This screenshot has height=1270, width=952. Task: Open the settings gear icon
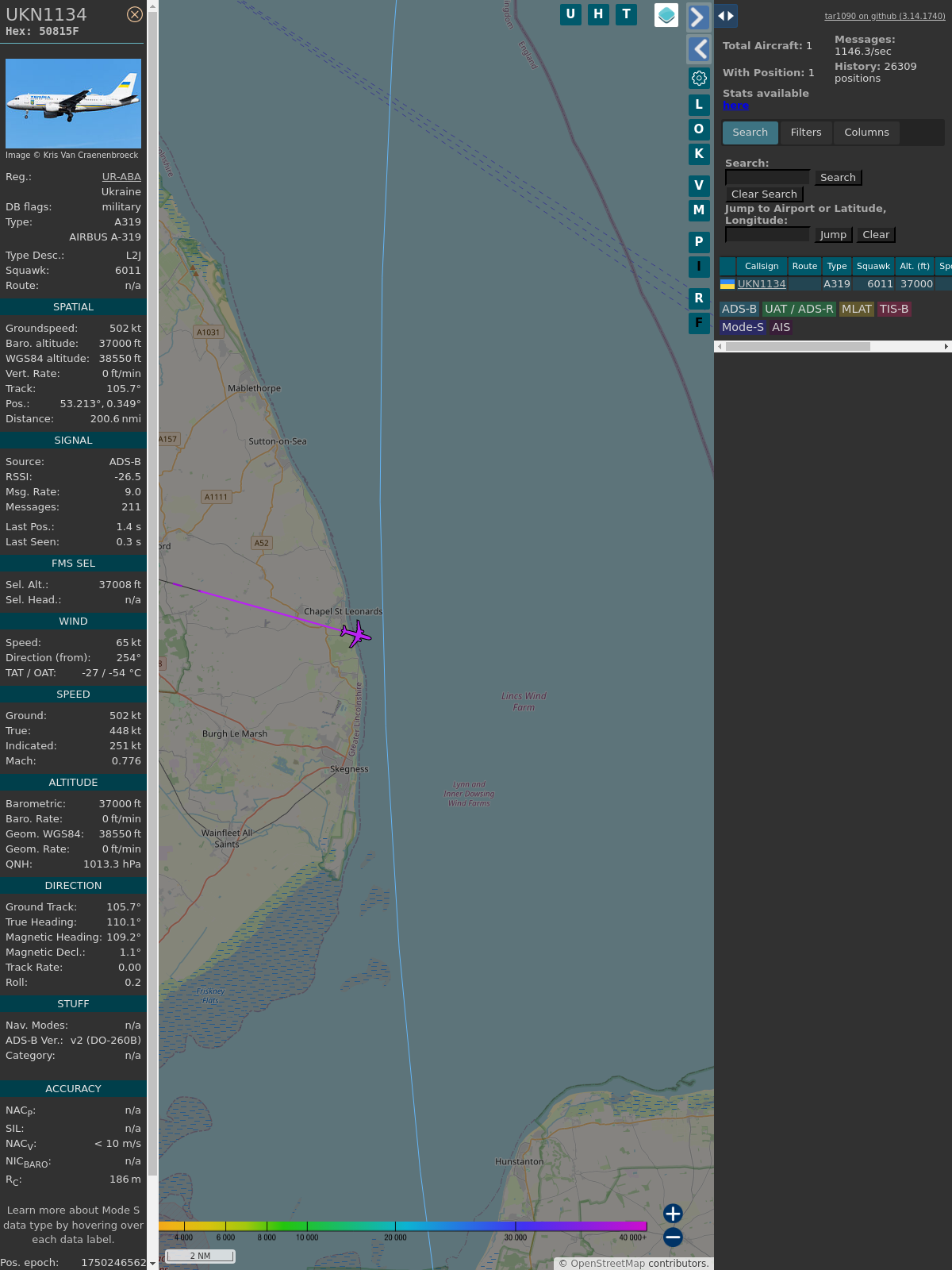(699, 78)
